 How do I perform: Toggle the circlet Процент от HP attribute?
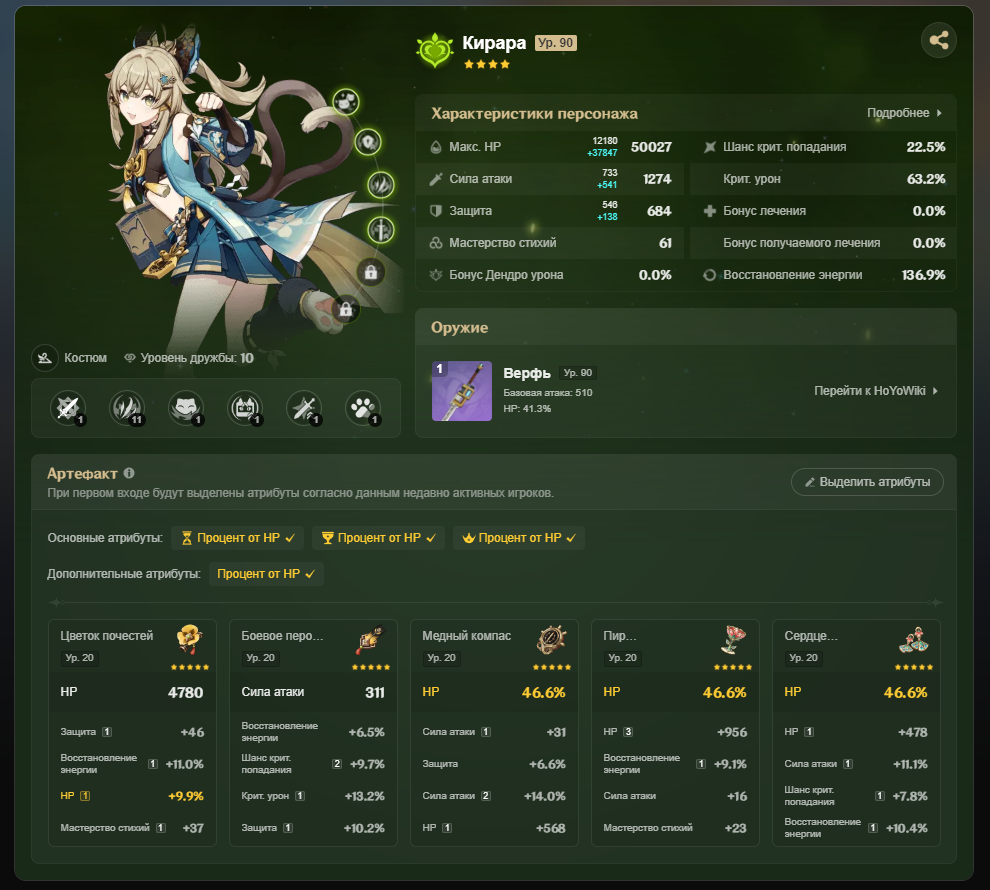tap(519, 538)
